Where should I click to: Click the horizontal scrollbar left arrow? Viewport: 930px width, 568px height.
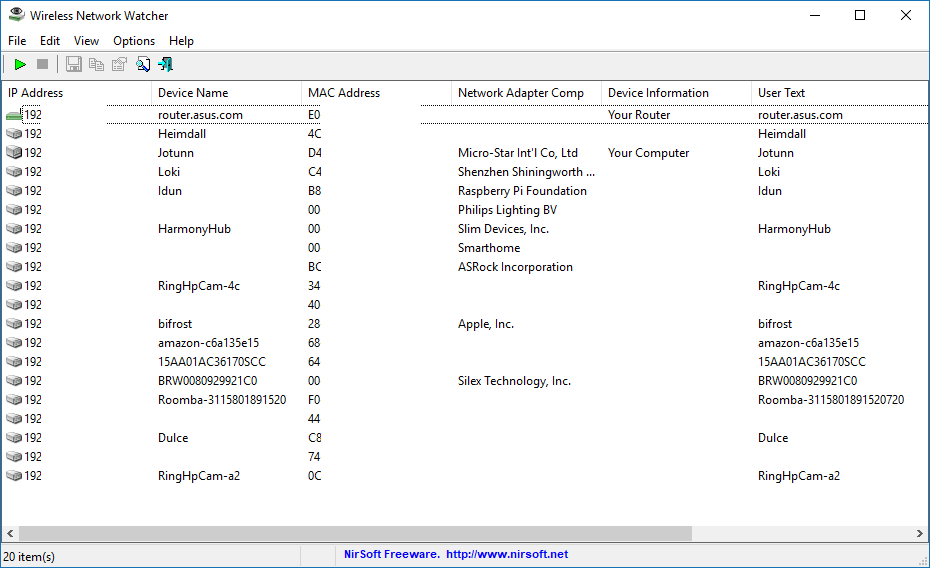point(9,534)
